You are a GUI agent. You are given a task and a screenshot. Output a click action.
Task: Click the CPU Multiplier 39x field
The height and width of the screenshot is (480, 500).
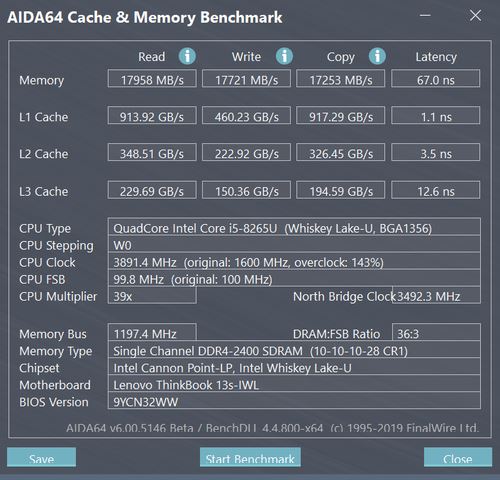(x=152, y=295)
